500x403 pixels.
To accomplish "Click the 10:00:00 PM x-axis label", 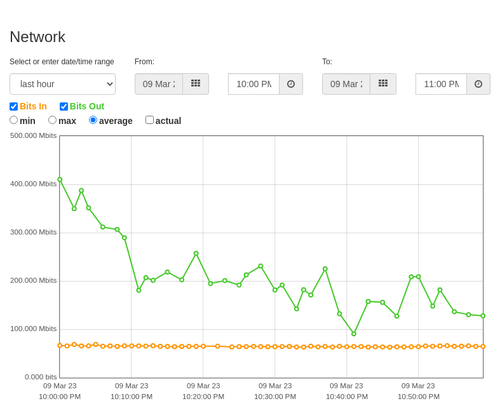I will pos(60,397).
